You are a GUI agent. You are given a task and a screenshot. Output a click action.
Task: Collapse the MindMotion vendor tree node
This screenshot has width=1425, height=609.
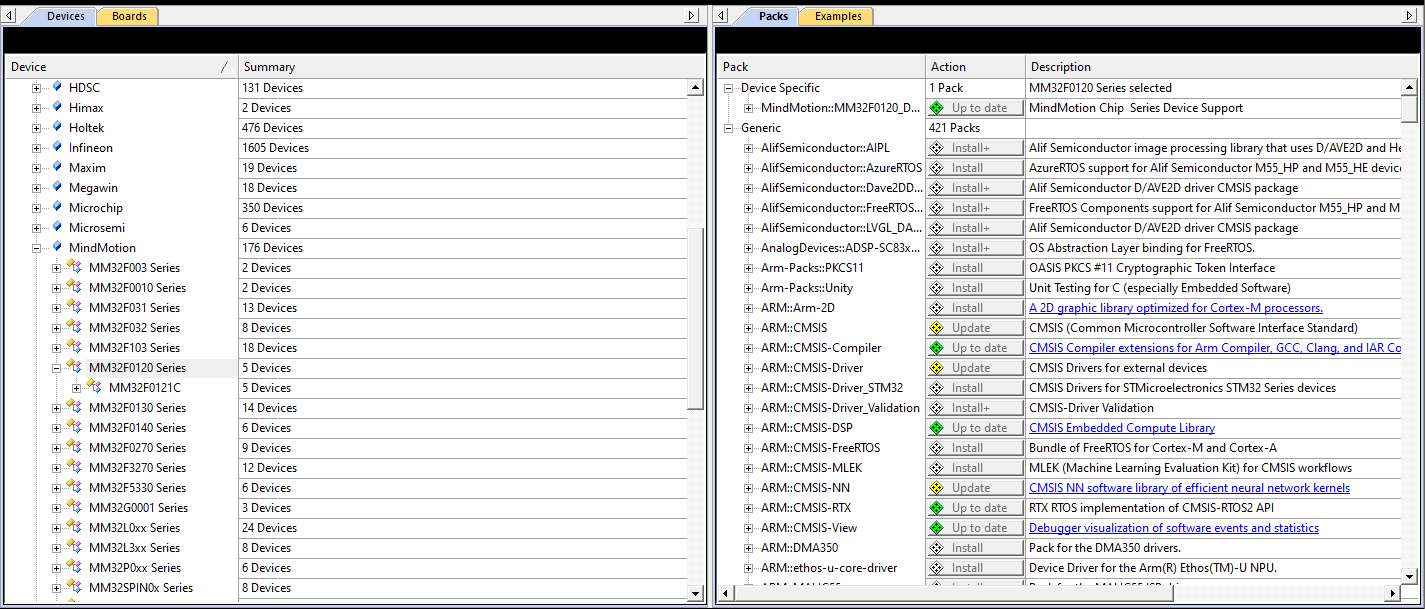click(x=37, y=248)
